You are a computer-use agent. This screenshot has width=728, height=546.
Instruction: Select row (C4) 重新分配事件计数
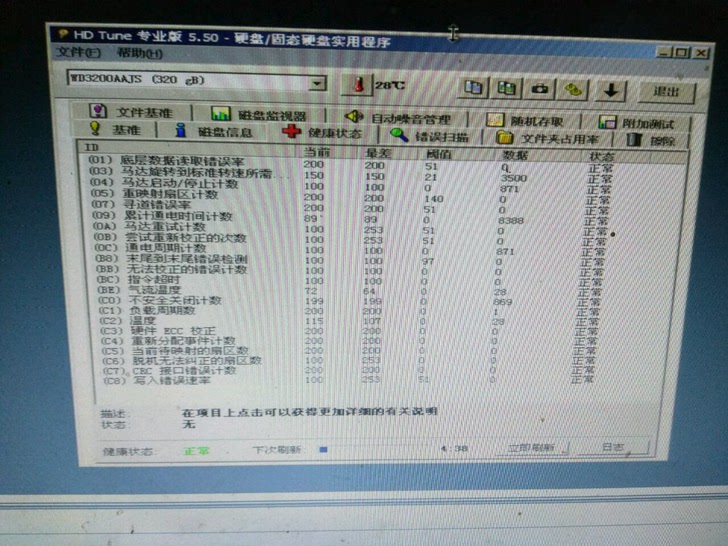click(383, 341)
